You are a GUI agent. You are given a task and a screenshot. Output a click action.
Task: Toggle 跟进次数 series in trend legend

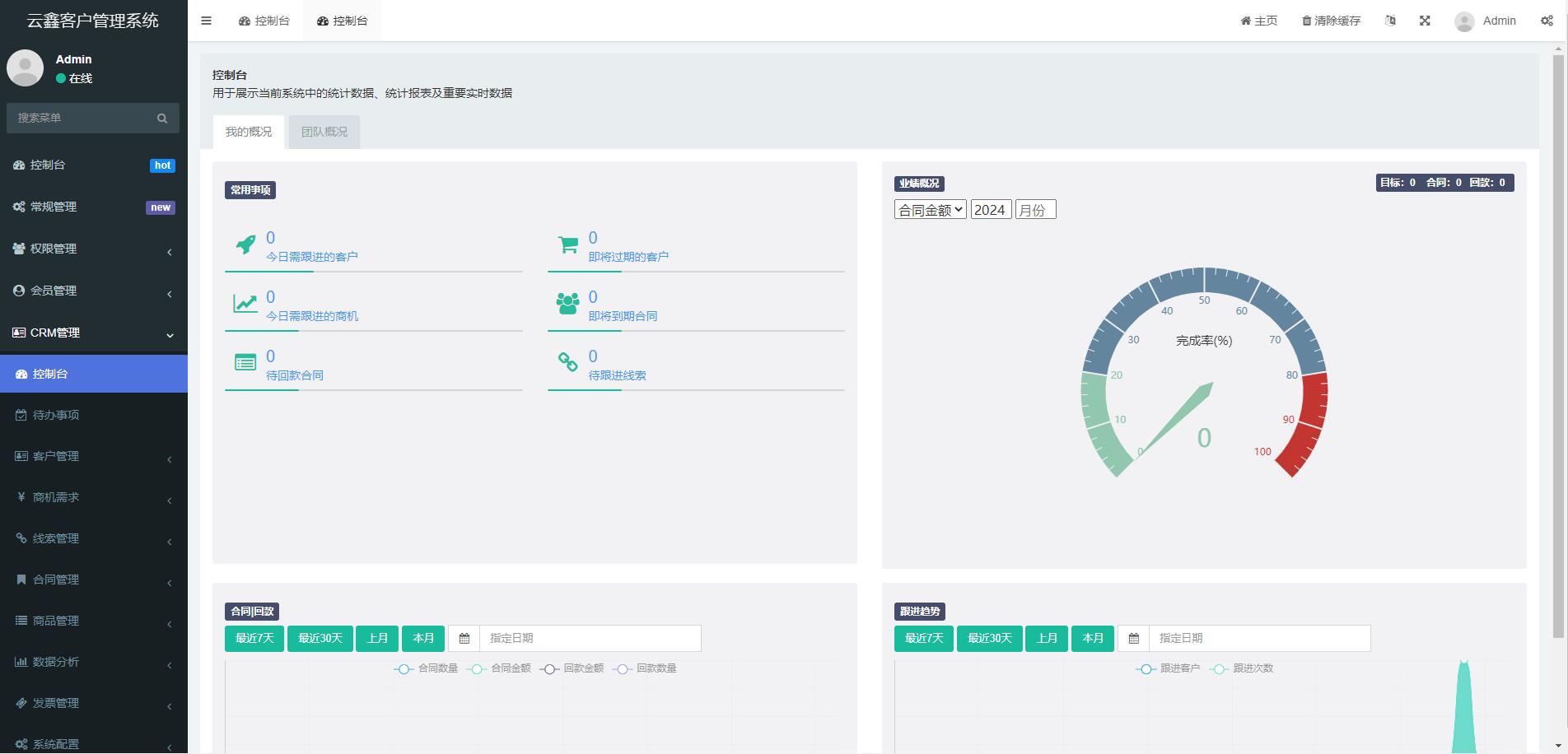(x=1243, y=668)
